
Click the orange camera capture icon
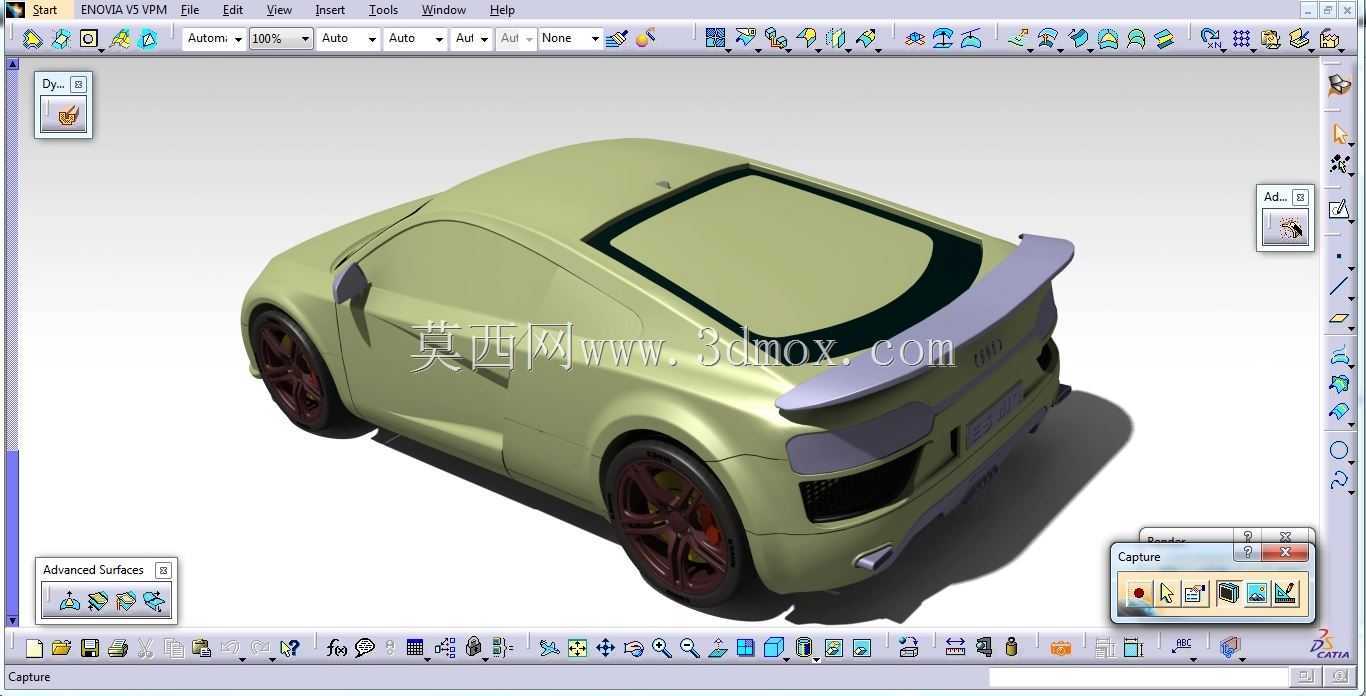(1061, 648)
